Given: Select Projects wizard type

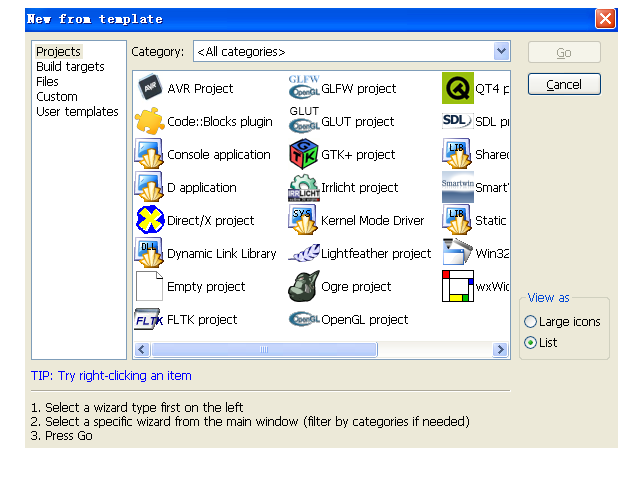Looking at the screenshot, I should coord(58,51).
